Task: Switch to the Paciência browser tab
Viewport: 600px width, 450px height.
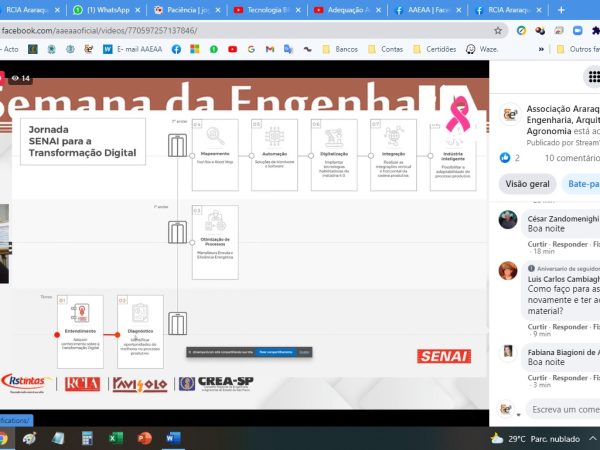Action: [x=187, y=10]
